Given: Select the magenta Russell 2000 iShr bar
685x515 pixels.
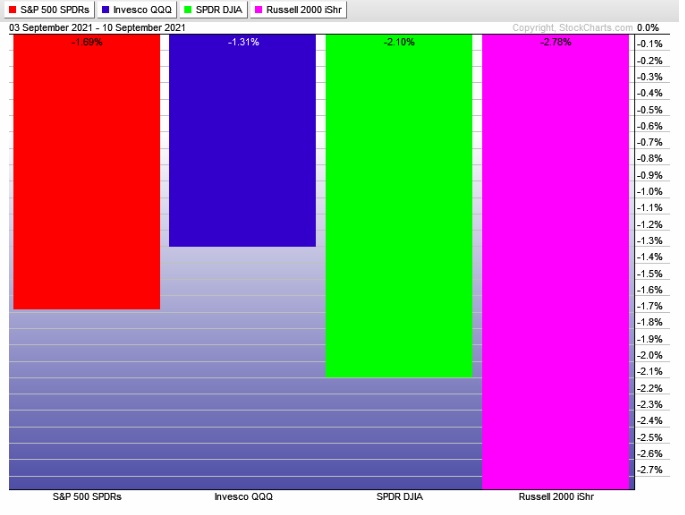Looking at the screenshot, I should tap(555, 262).
